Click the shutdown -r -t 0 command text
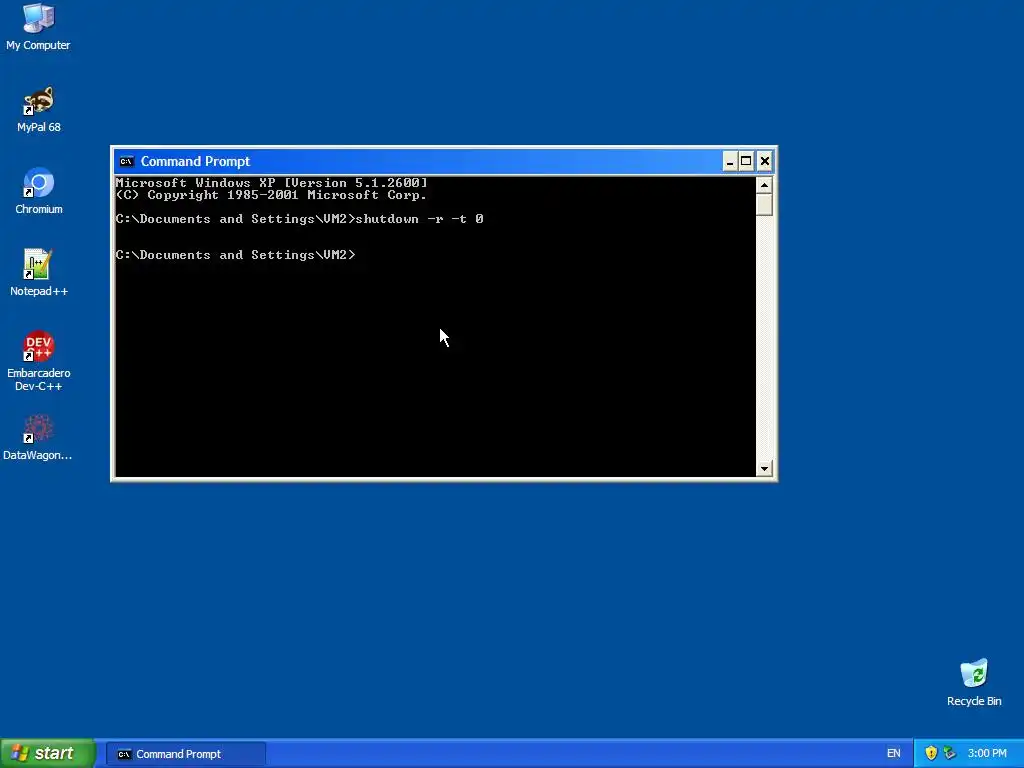1024x768 pixels. click(x=419, y=219)
